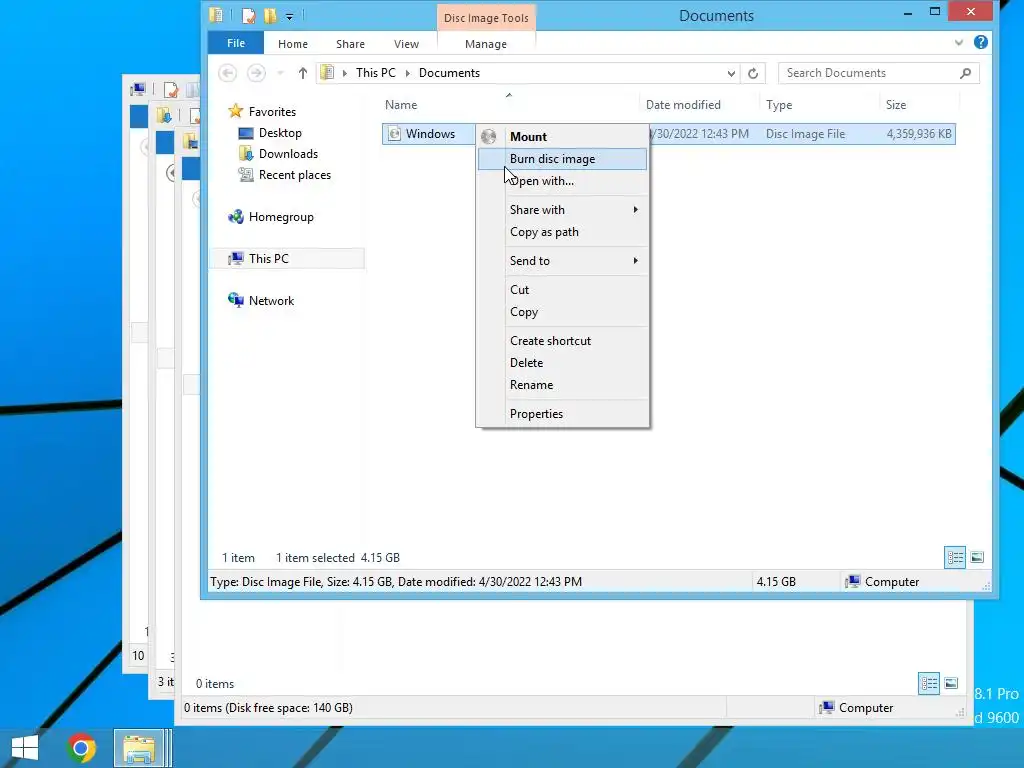
Task: Go up one folder level with Up arrow
Action: (x=302, y=73)
